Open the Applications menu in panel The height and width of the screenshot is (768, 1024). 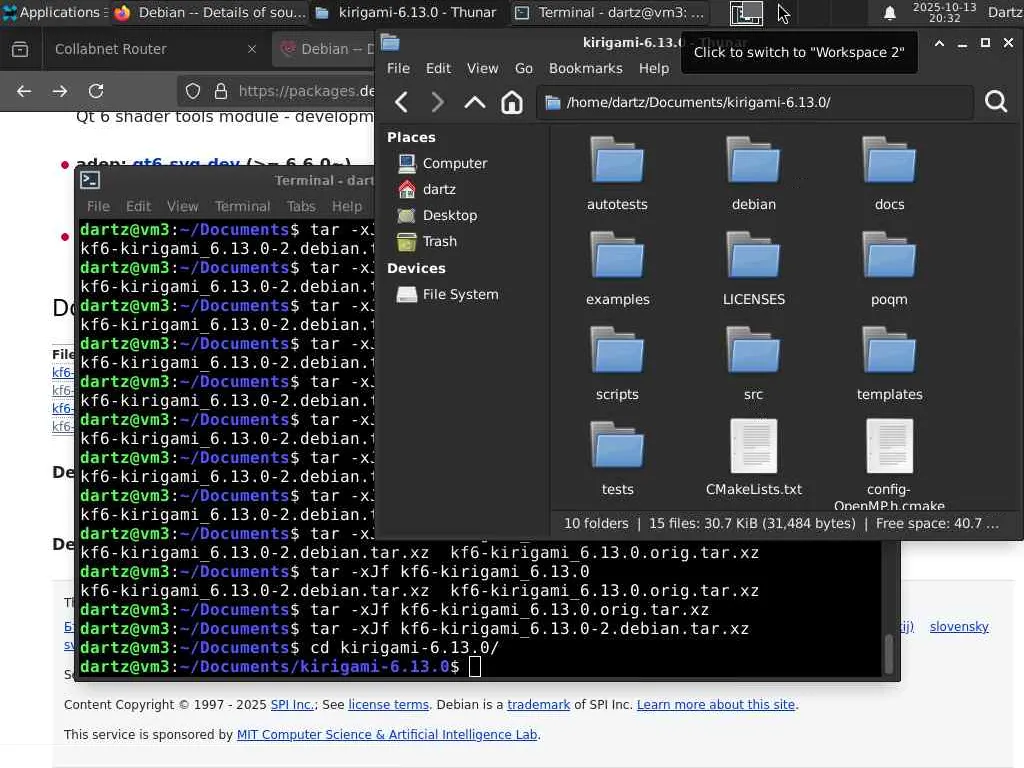click(x=54, y=12)
